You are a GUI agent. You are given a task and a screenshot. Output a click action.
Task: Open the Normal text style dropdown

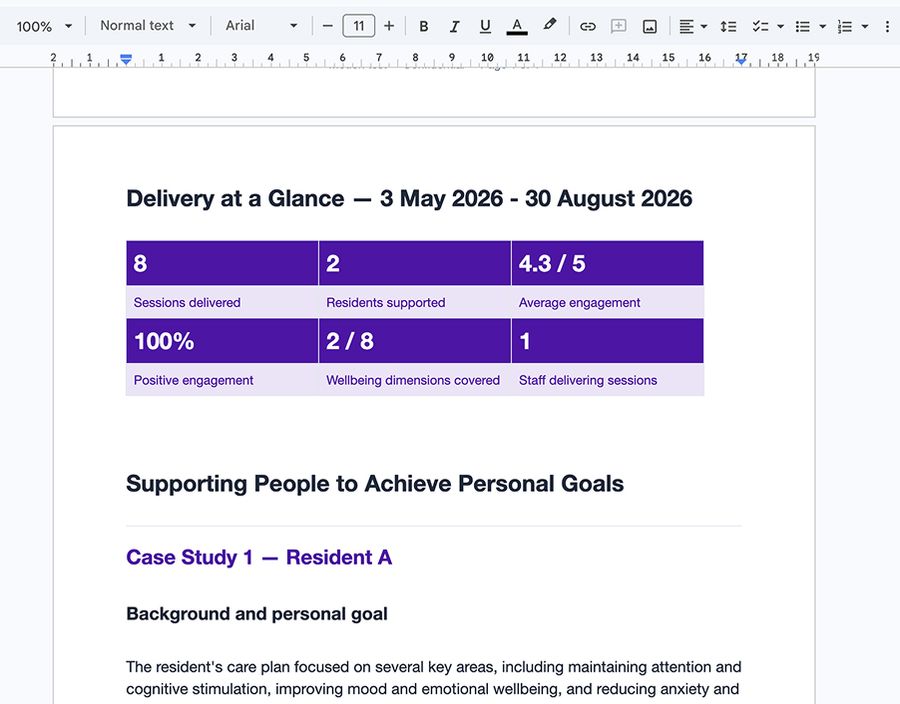(x=148, y=26)
